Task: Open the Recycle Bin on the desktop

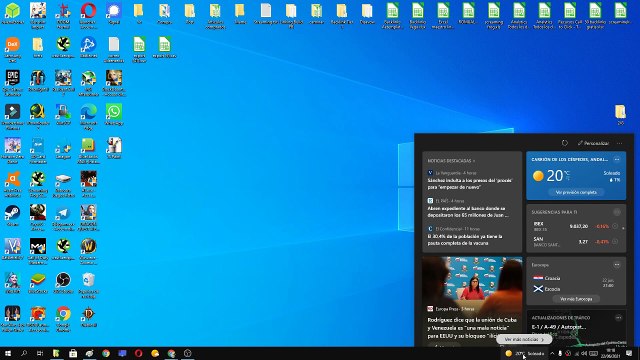Action: [89, 285]
